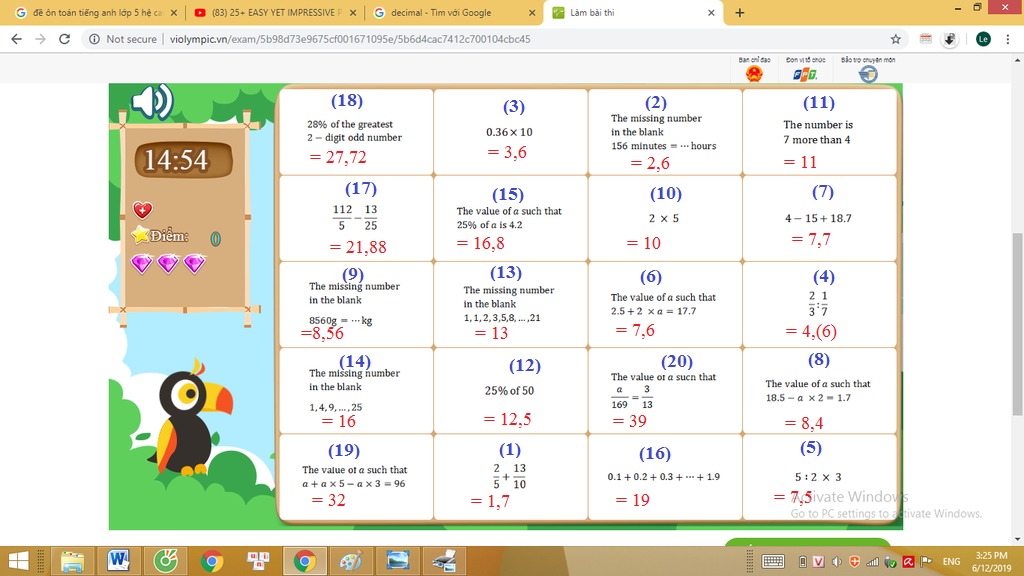
Task: Switch to the YouTube EASY YET IMPRESSIVE tab
Action: (276, 12)
